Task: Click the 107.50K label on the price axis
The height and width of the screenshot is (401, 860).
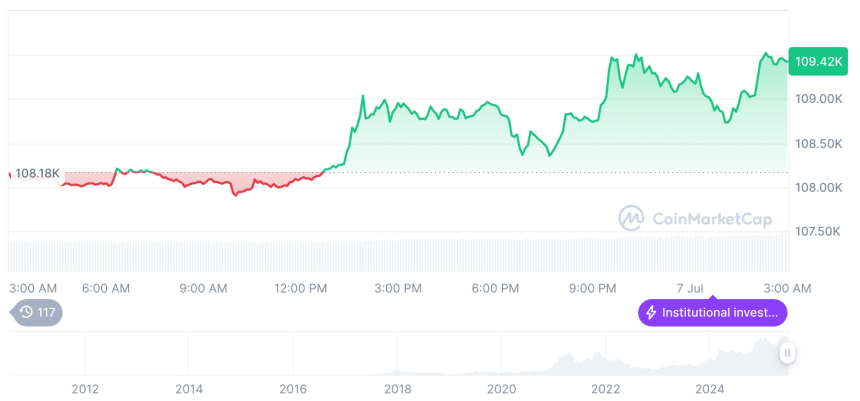Action: (817, 231)
